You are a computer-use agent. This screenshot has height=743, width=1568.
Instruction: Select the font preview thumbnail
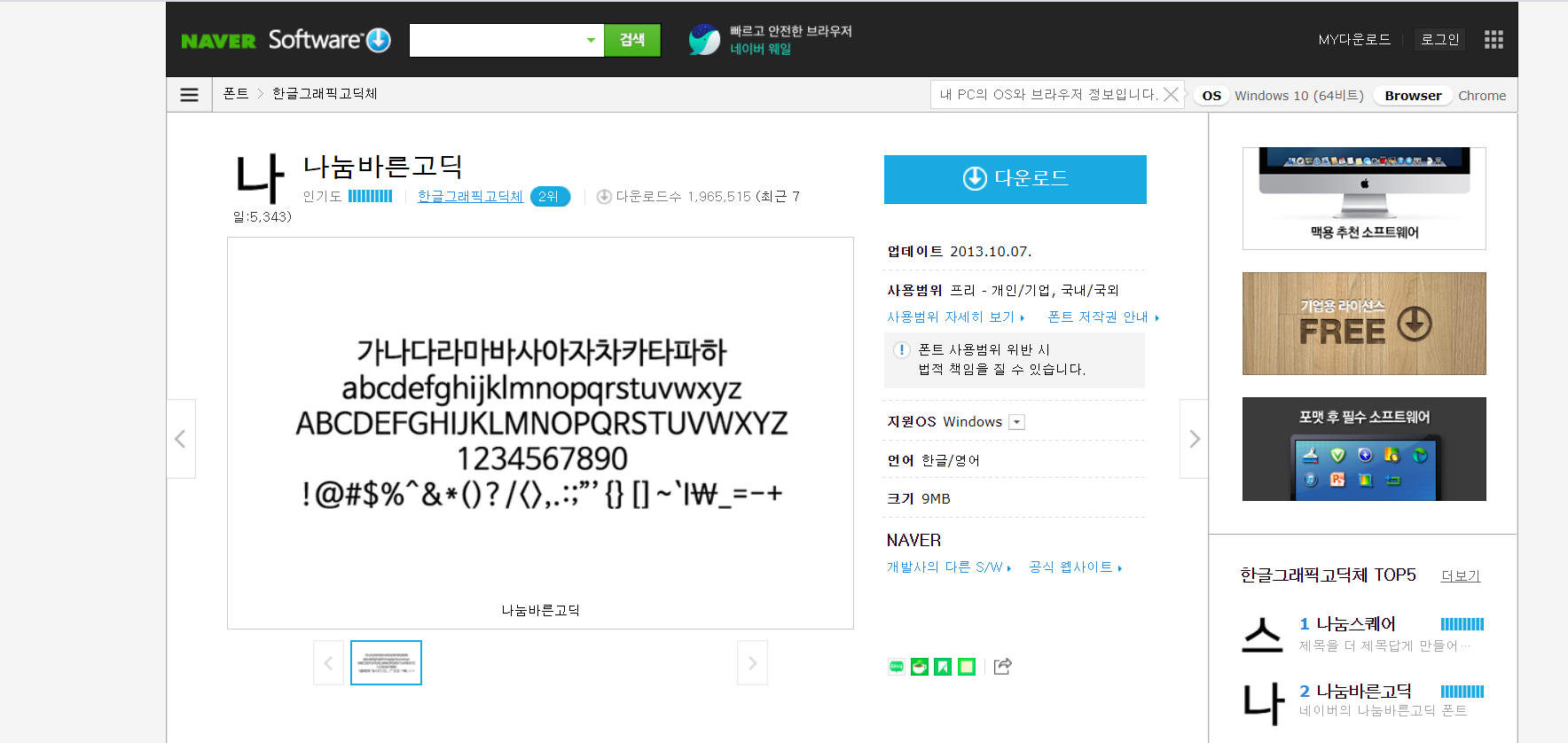[386, 662]
